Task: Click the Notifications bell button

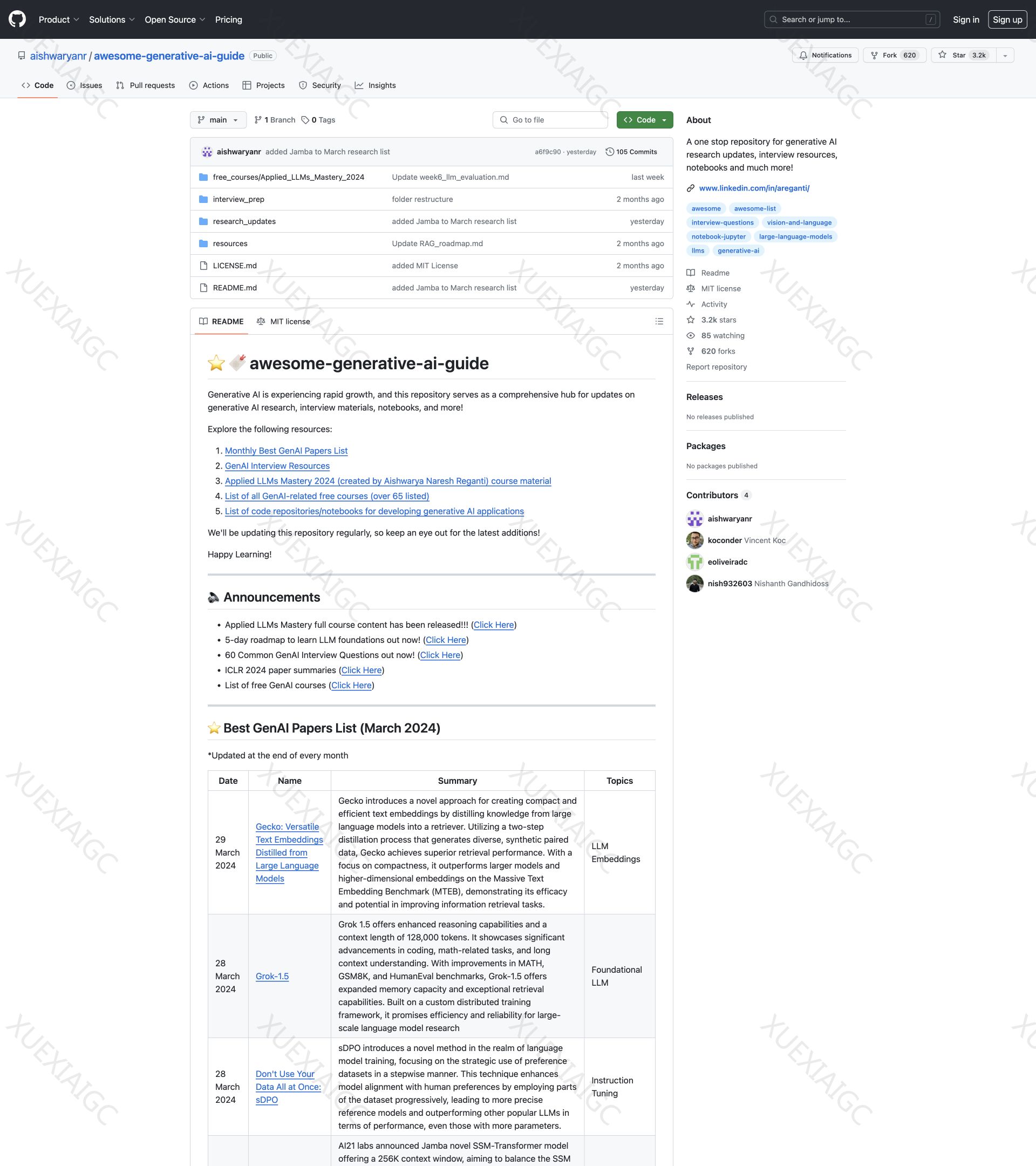Action: (825, 56)
